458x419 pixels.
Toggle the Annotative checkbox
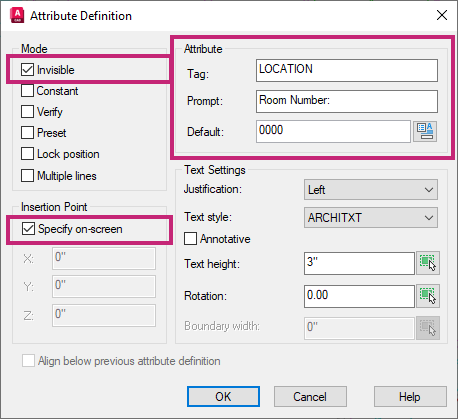(190, 239)
